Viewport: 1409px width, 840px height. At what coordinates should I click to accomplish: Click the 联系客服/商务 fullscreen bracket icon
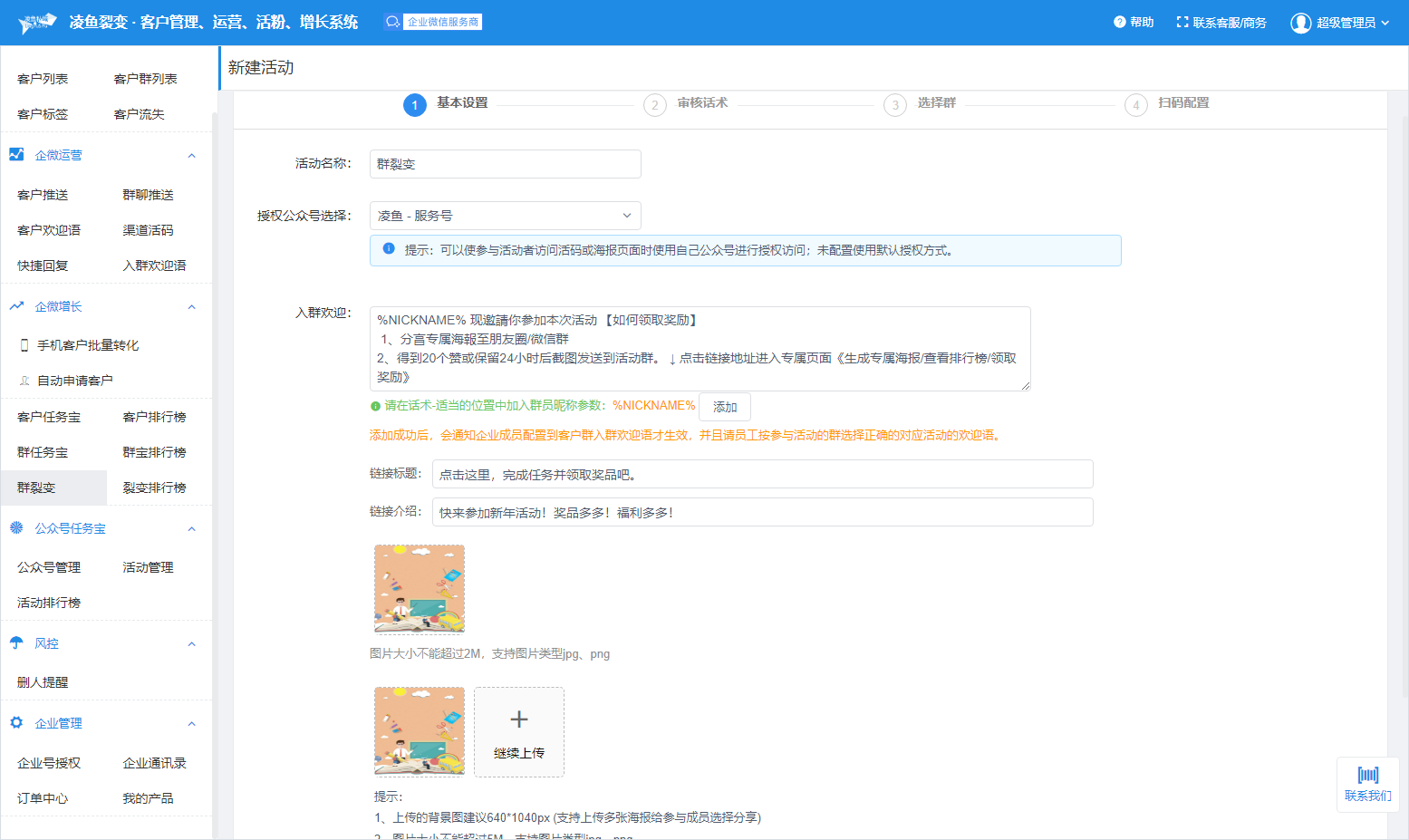click(x=1182, y=22)
